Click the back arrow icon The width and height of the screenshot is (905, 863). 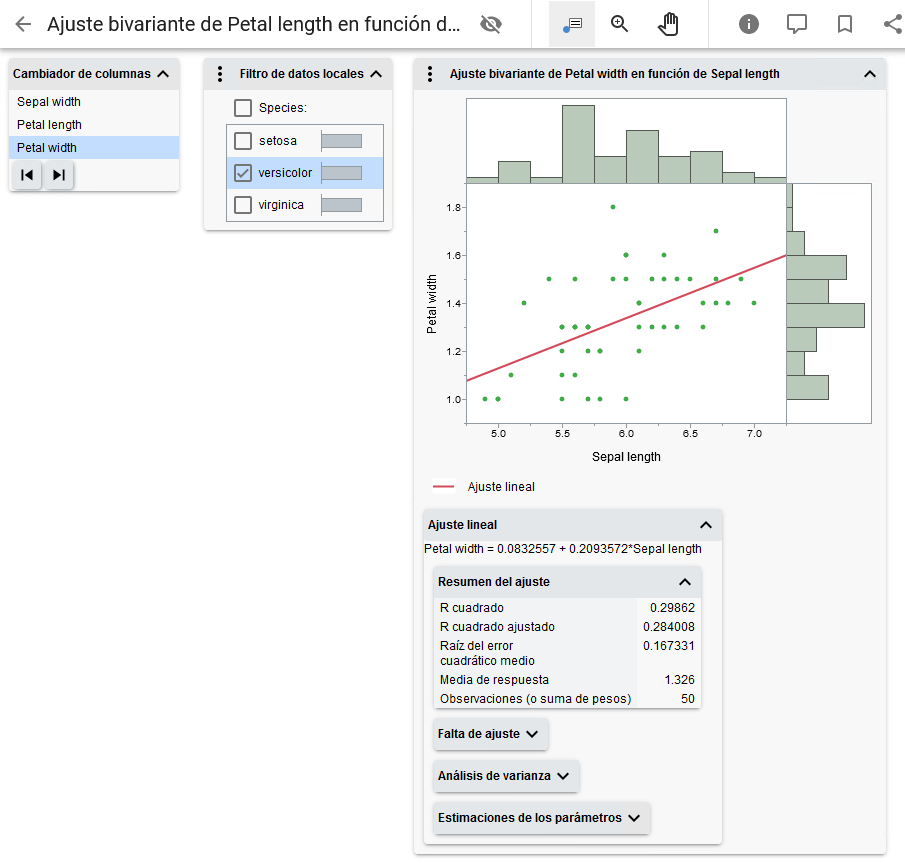pyautogui.click(x=23, y=24)
